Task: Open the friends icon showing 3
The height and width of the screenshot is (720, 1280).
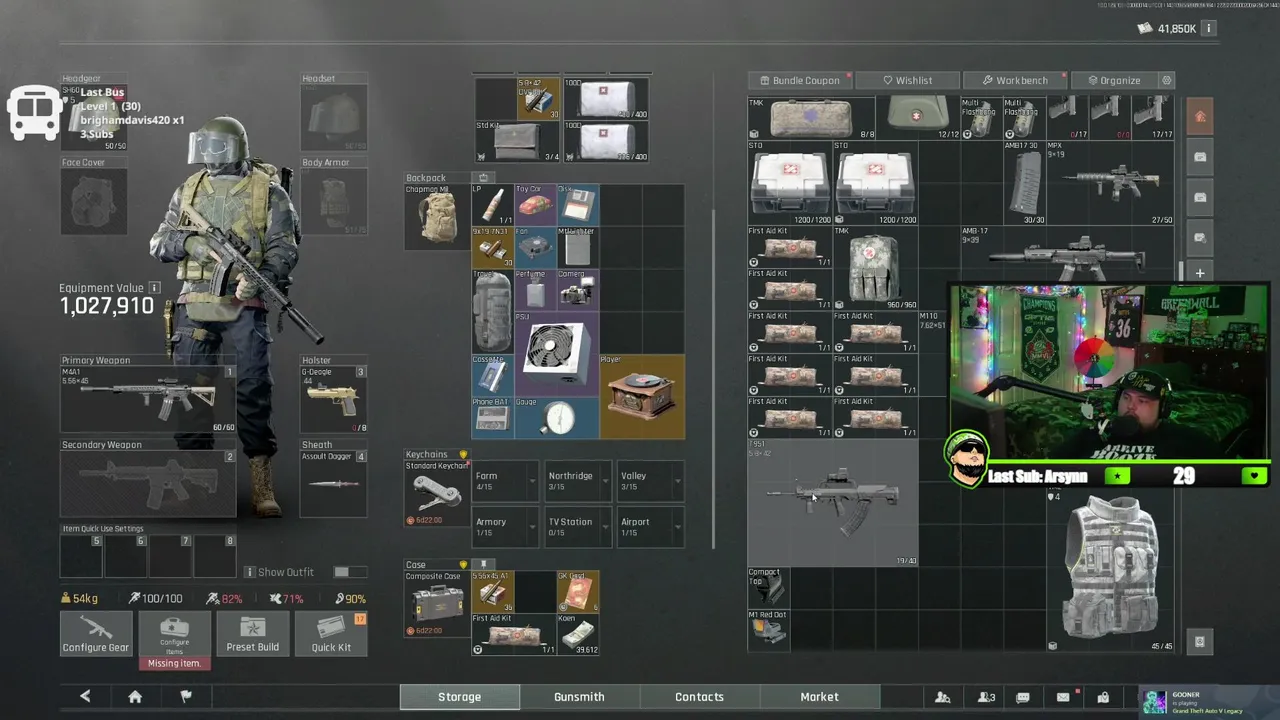Action: coord(986,697)
